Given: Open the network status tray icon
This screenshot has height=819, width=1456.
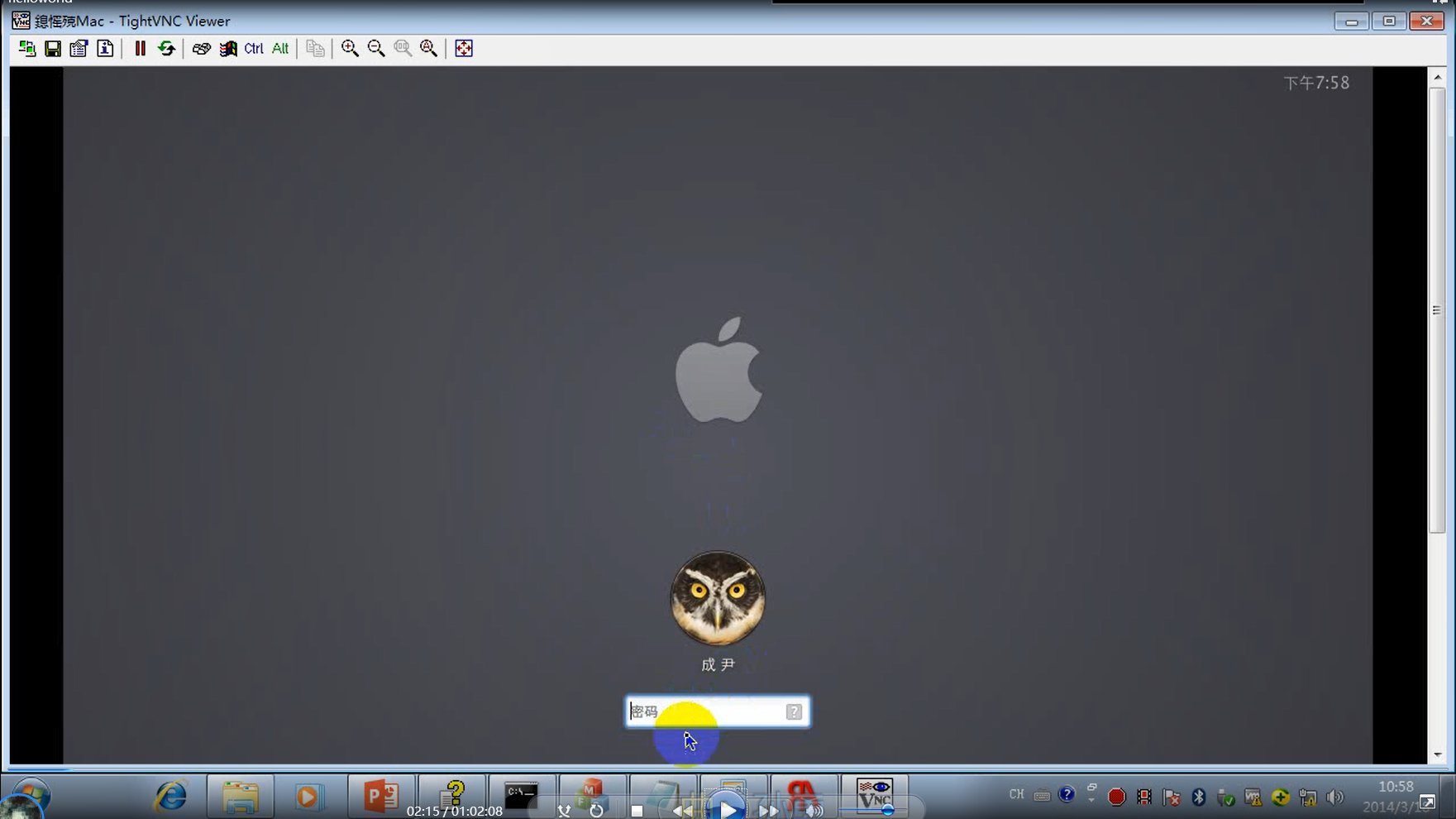Looking at the screenshot, I should (1308, 797).
